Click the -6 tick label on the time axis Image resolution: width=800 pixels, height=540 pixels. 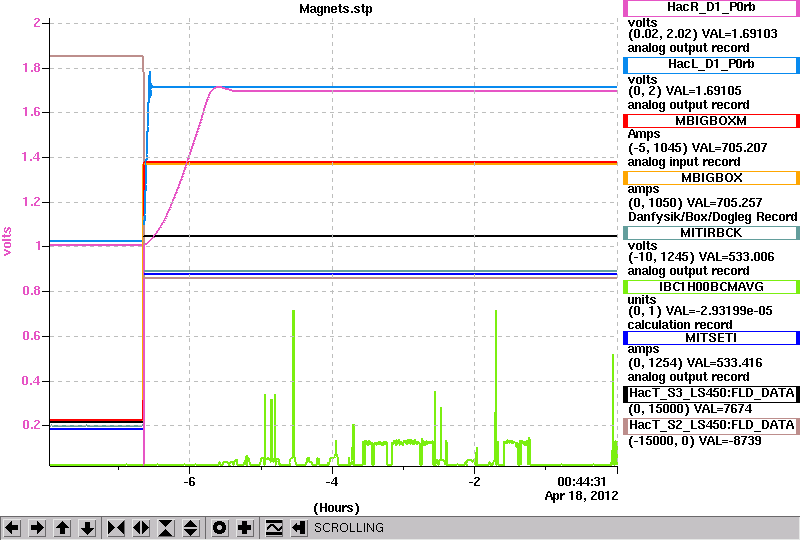coord(189,482)
